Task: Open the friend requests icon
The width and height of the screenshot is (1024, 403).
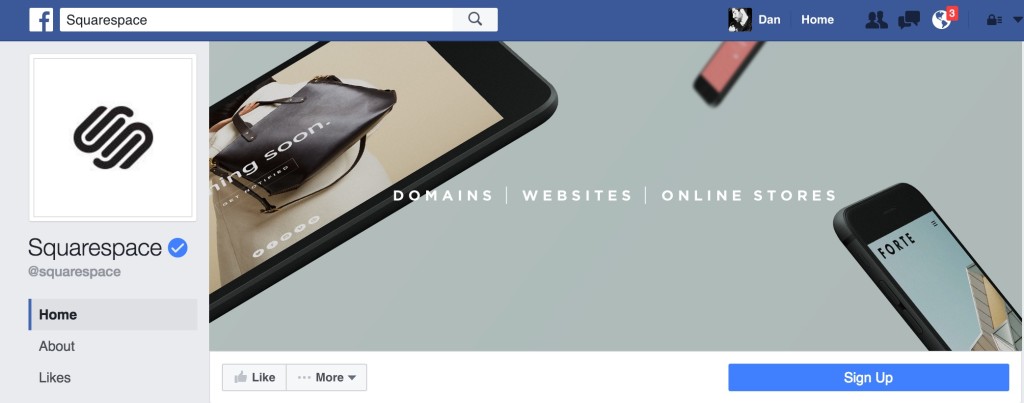Action: pyautogui.click(x=876, y=20)
